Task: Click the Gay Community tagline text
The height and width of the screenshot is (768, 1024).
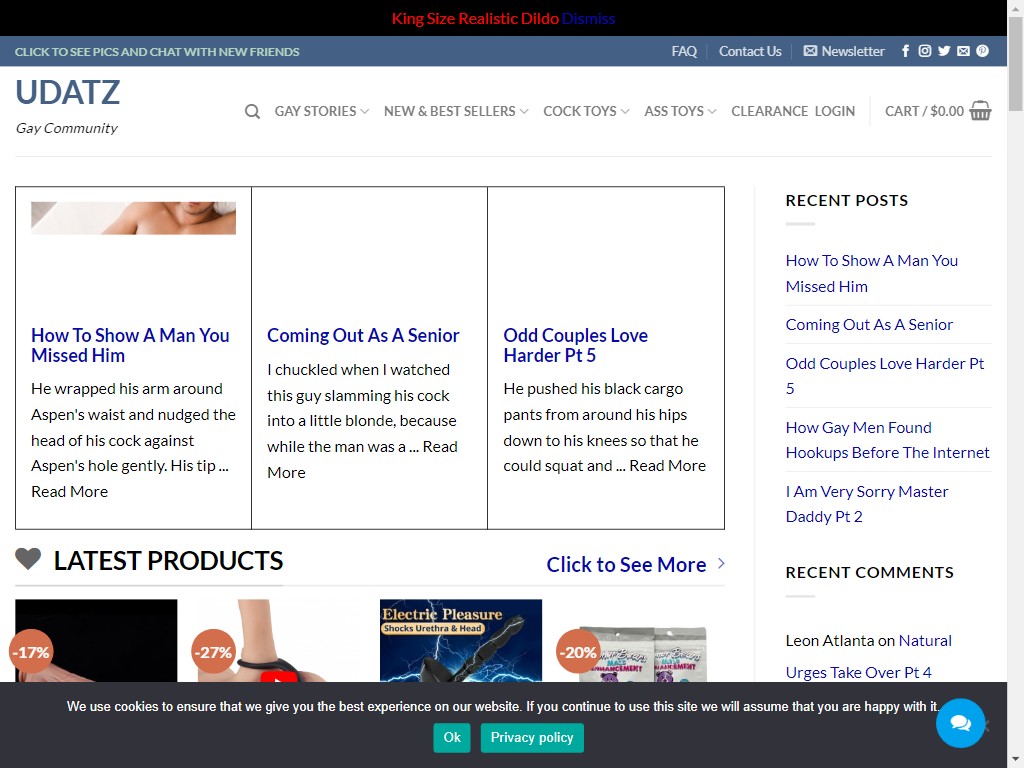Action: click(67, 128)
